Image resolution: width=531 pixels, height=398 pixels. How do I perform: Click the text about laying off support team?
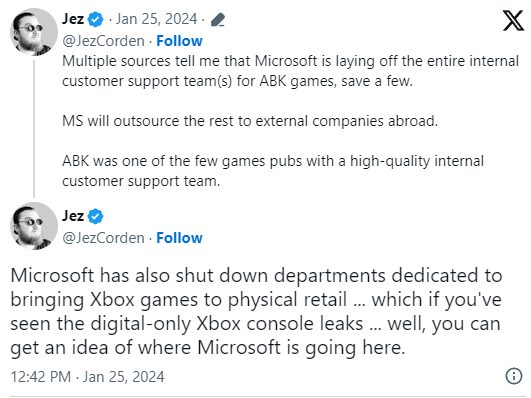(290, 71)
